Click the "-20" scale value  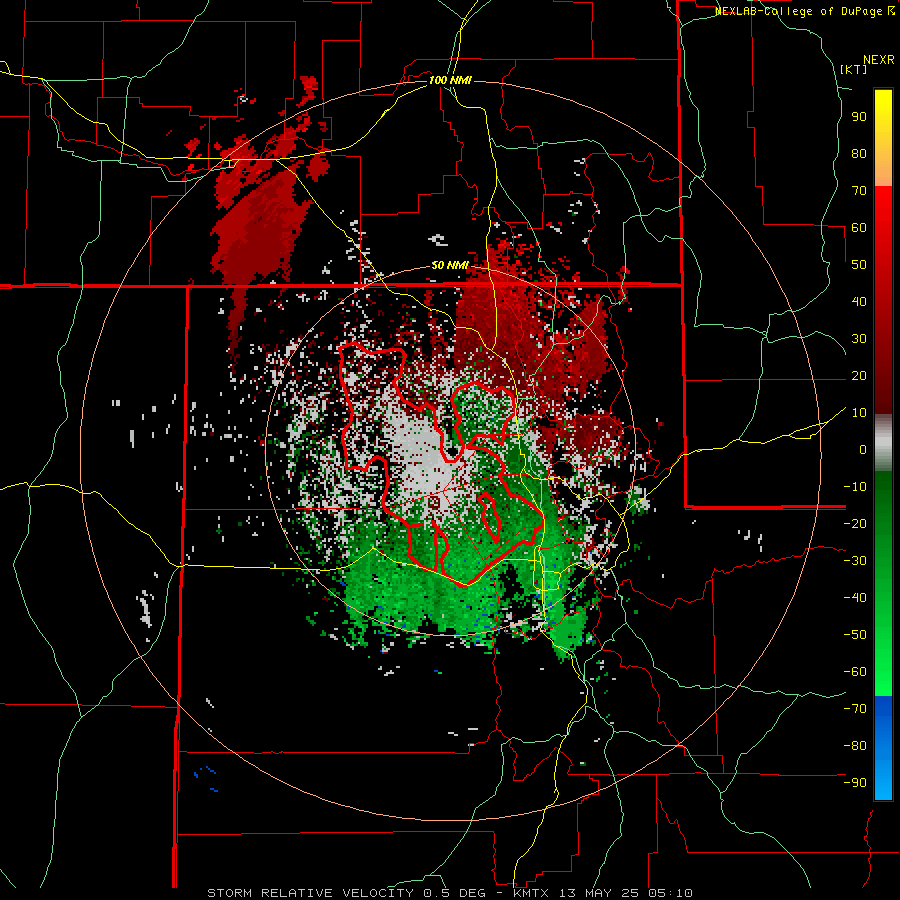(855, 523)
